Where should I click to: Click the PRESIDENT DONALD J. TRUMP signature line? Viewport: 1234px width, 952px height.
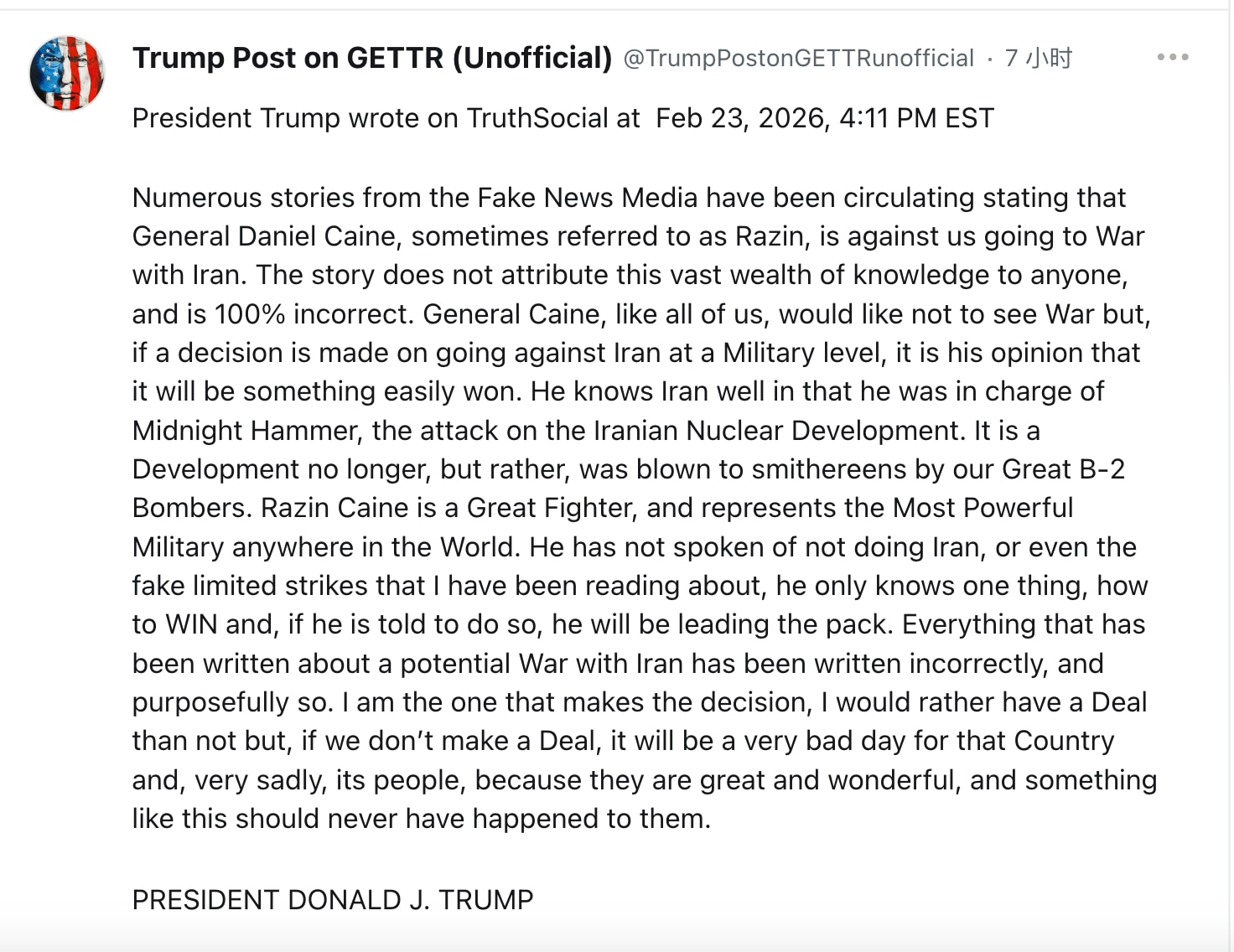333,899
